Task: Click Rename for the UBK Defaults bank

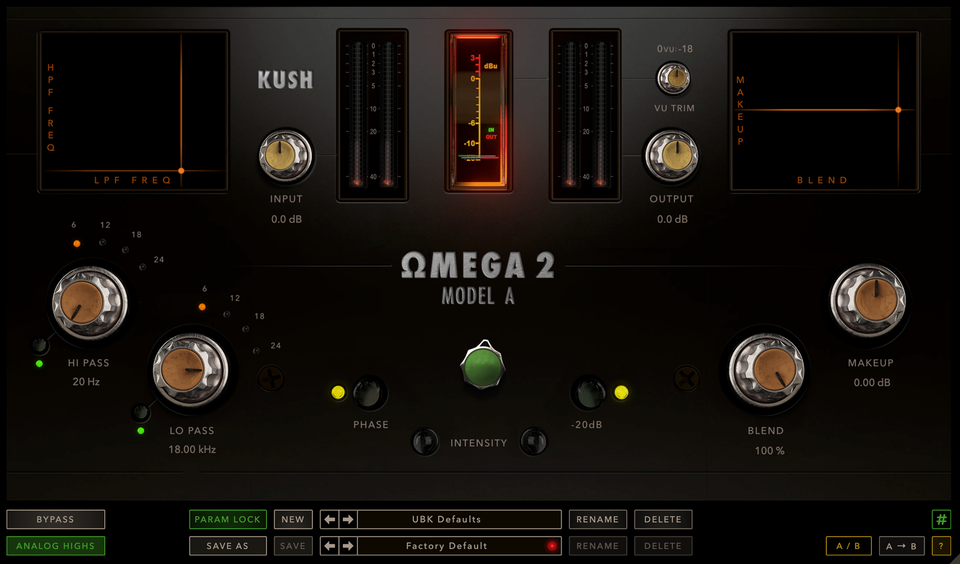Action: tap(598, 519)
